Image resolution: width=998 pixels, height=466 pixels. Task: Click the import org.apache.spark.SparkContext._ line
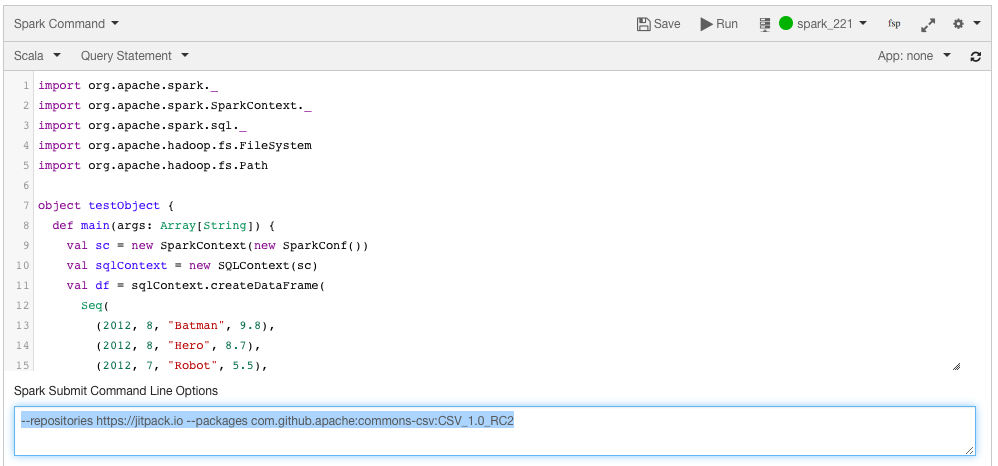(x=175, y=106)
